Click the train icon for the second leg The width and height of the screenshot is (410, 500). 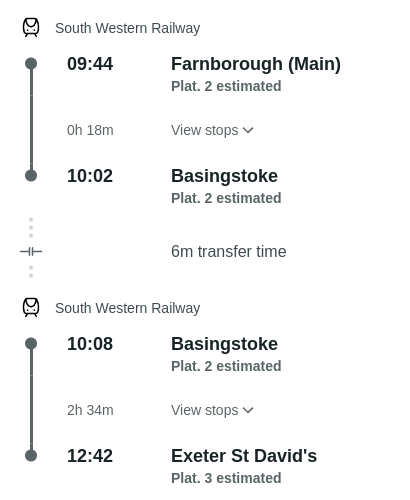click(31, 308)
